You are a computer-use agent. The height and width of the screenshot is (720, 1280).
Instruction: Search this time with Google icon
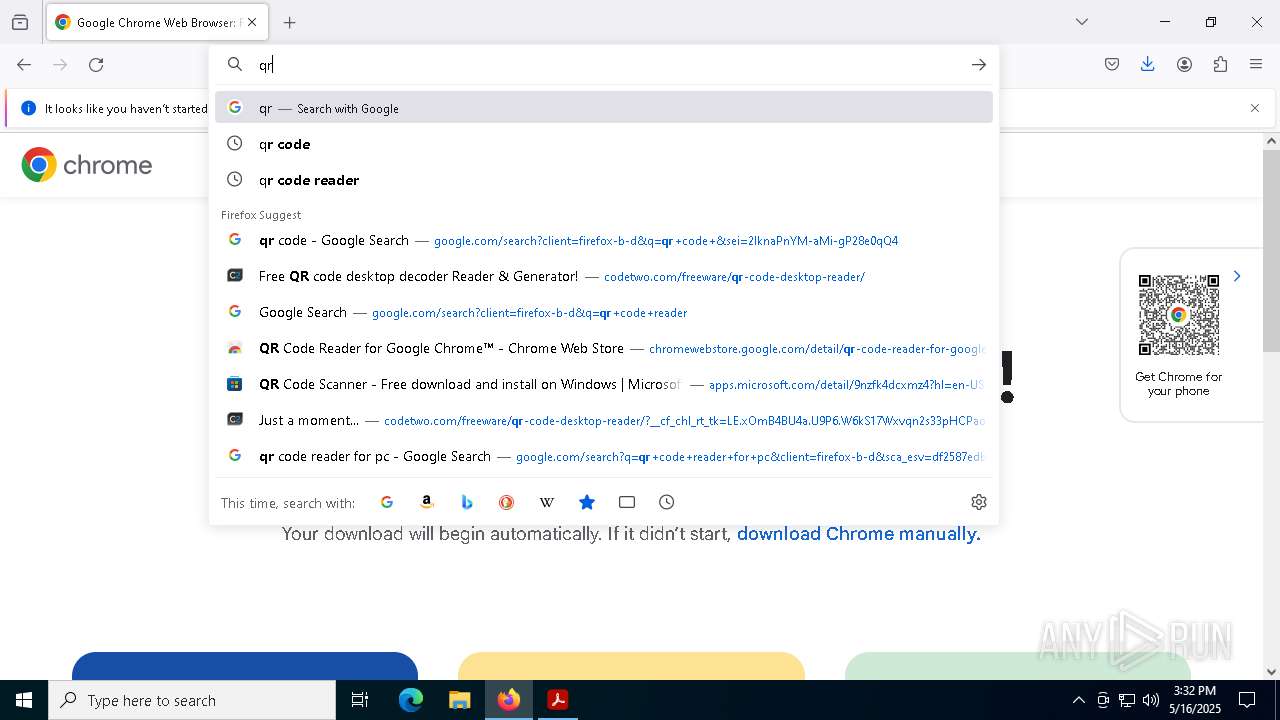pyautogui.click(x=387, y=502)
